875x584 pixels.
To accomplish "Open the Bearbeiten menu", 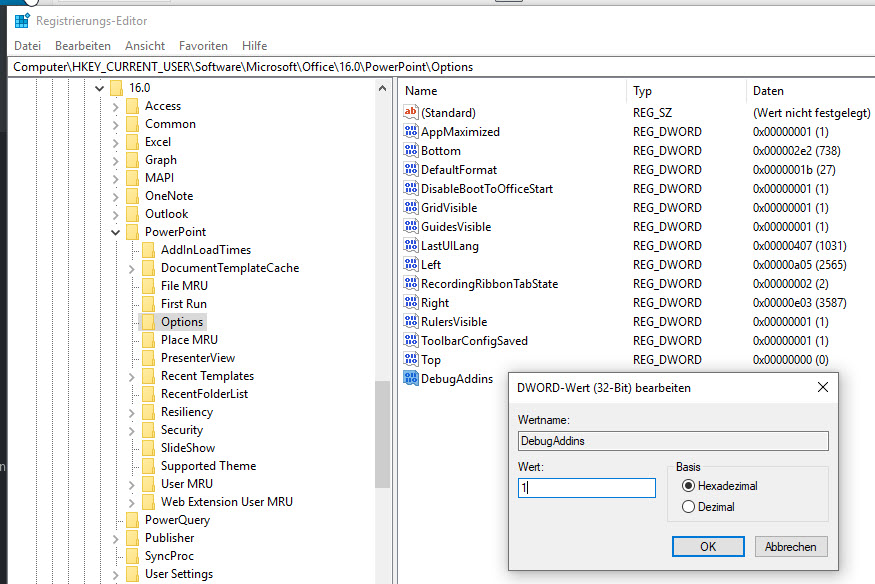I will 83,46.
